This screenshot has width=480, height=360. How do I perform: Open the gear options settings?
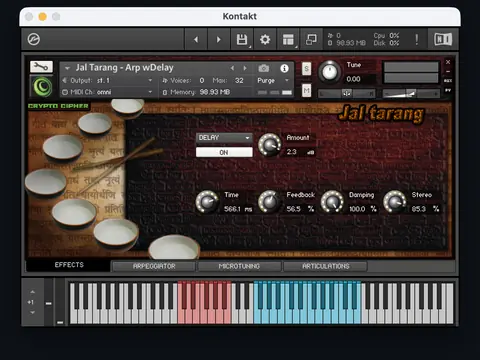pyautogui.click(x=265, y=40)
